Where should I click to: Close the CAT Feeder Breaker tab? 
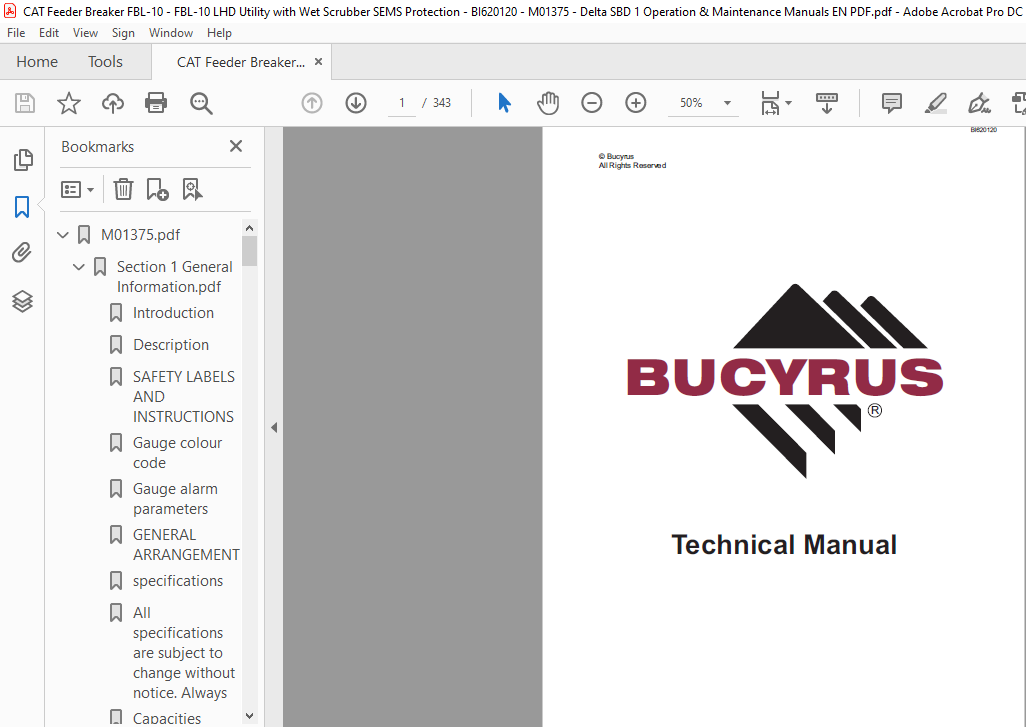point(319,62)
